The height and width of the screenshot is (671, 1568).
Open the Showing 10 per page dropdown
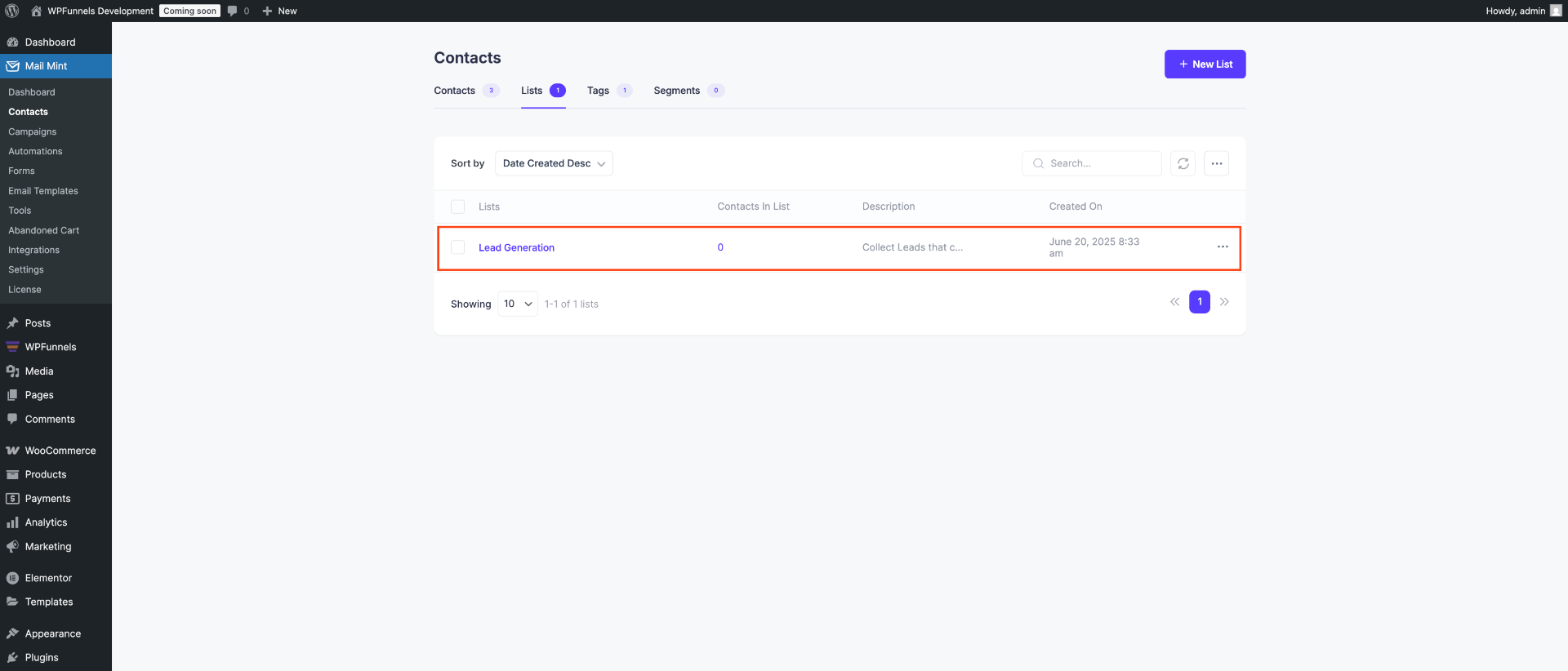click(x=518, y=304)
